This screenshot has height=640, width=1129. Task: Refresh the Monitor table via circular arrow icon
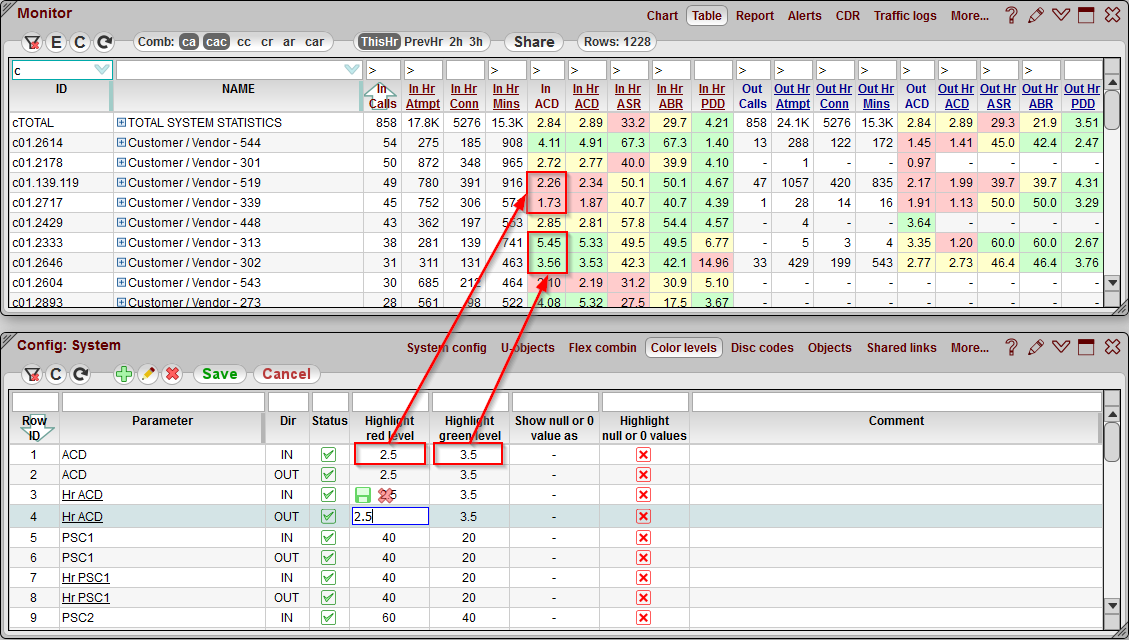point(105,42)
